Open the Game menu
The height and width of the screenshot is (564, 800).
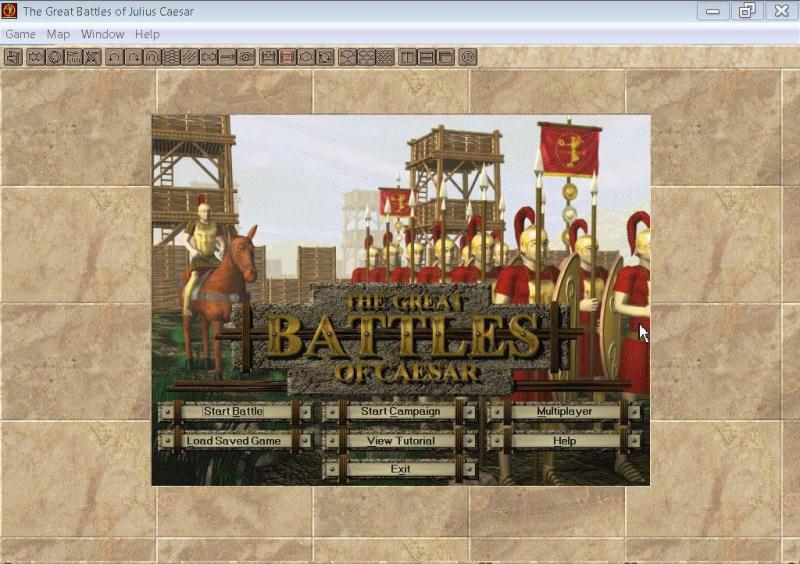20,34
